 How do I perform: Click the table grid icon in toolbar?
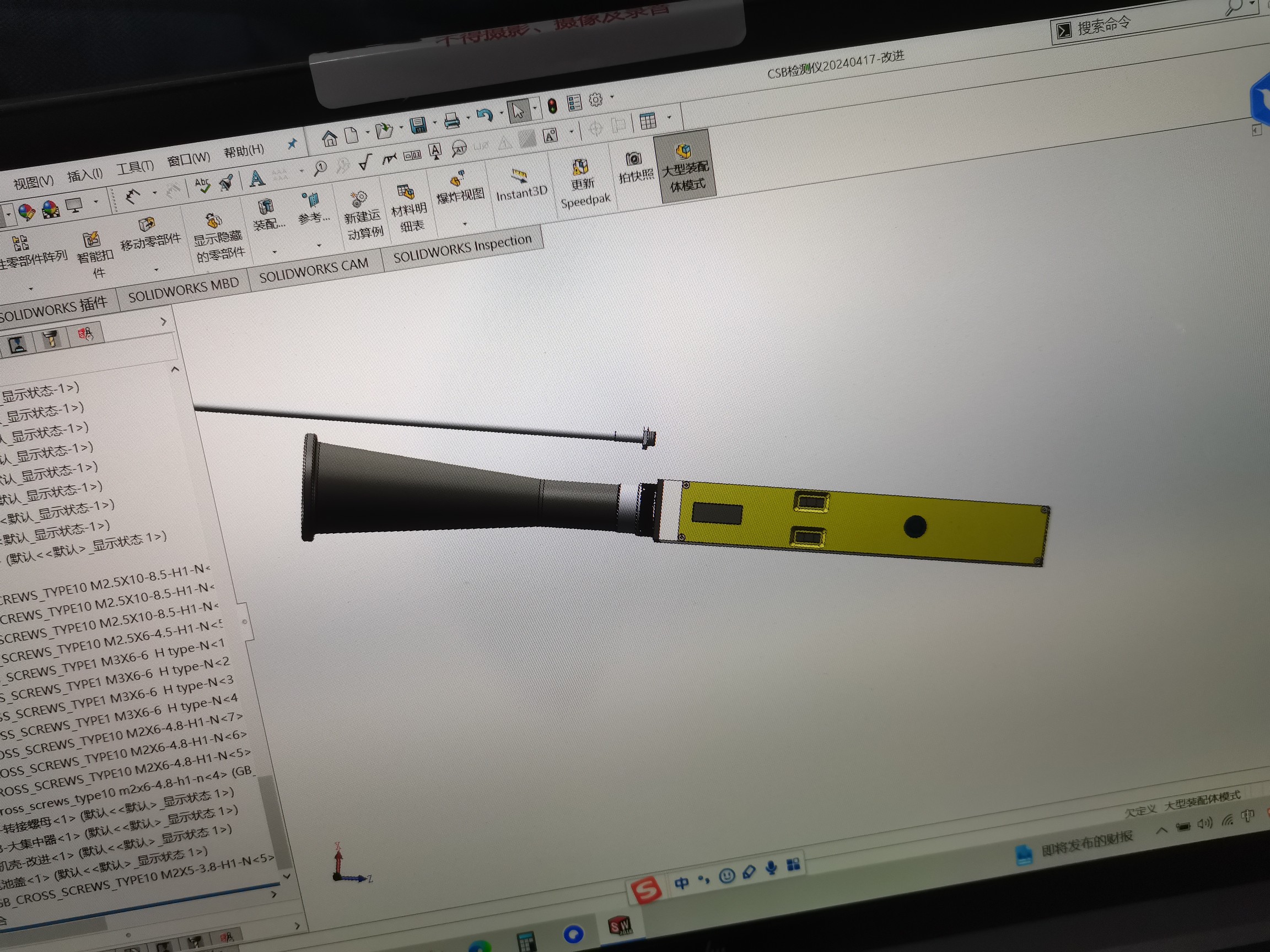(648, 121)
